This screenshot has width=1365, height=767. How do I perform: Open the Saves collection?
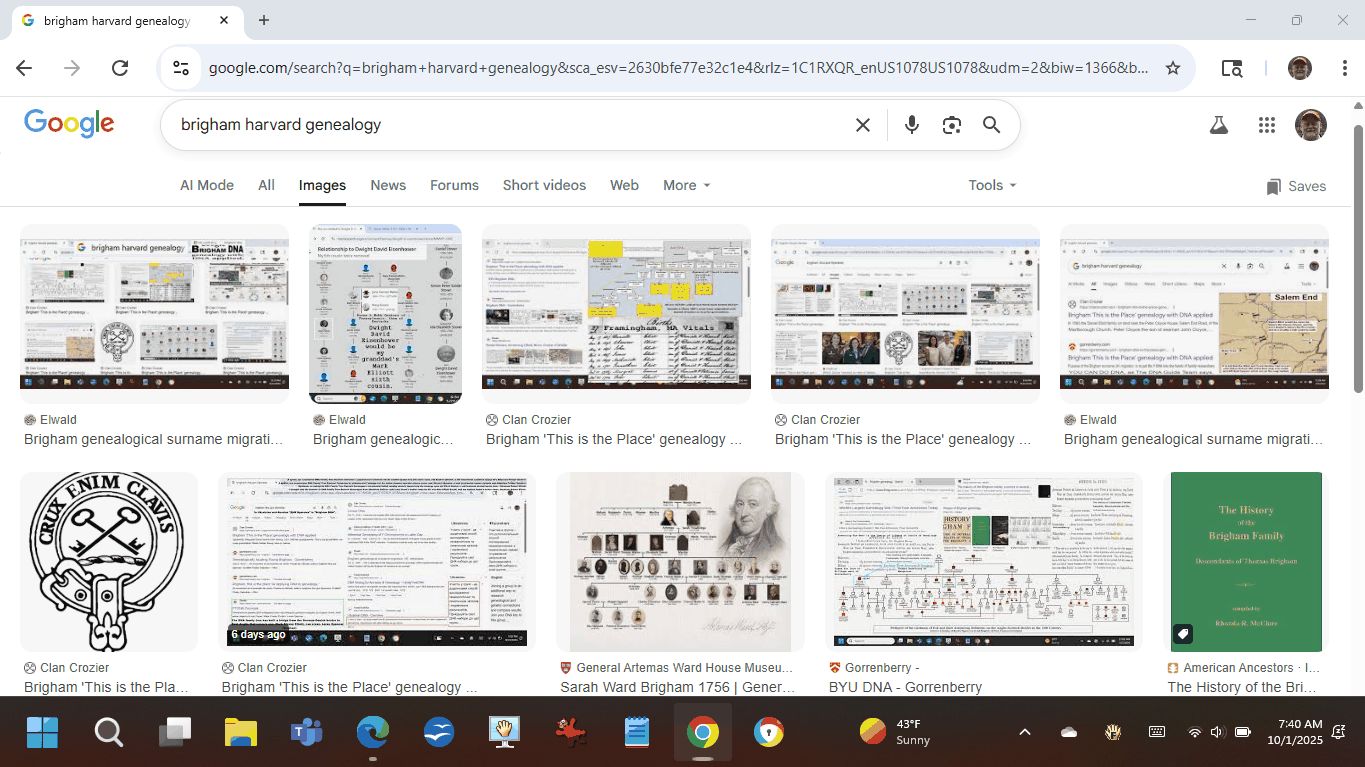tap(1295, 186)
